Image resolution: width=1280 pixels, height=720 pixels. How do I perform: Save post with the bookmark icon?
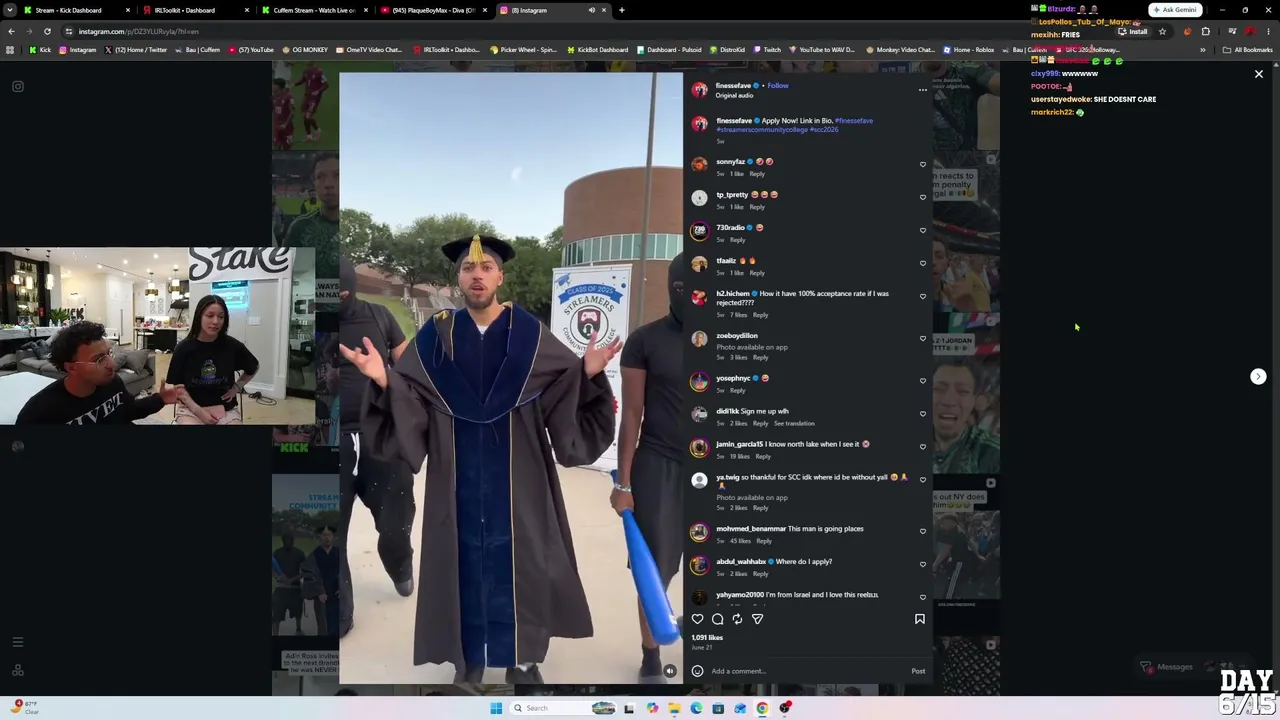(x=920, y=619)
